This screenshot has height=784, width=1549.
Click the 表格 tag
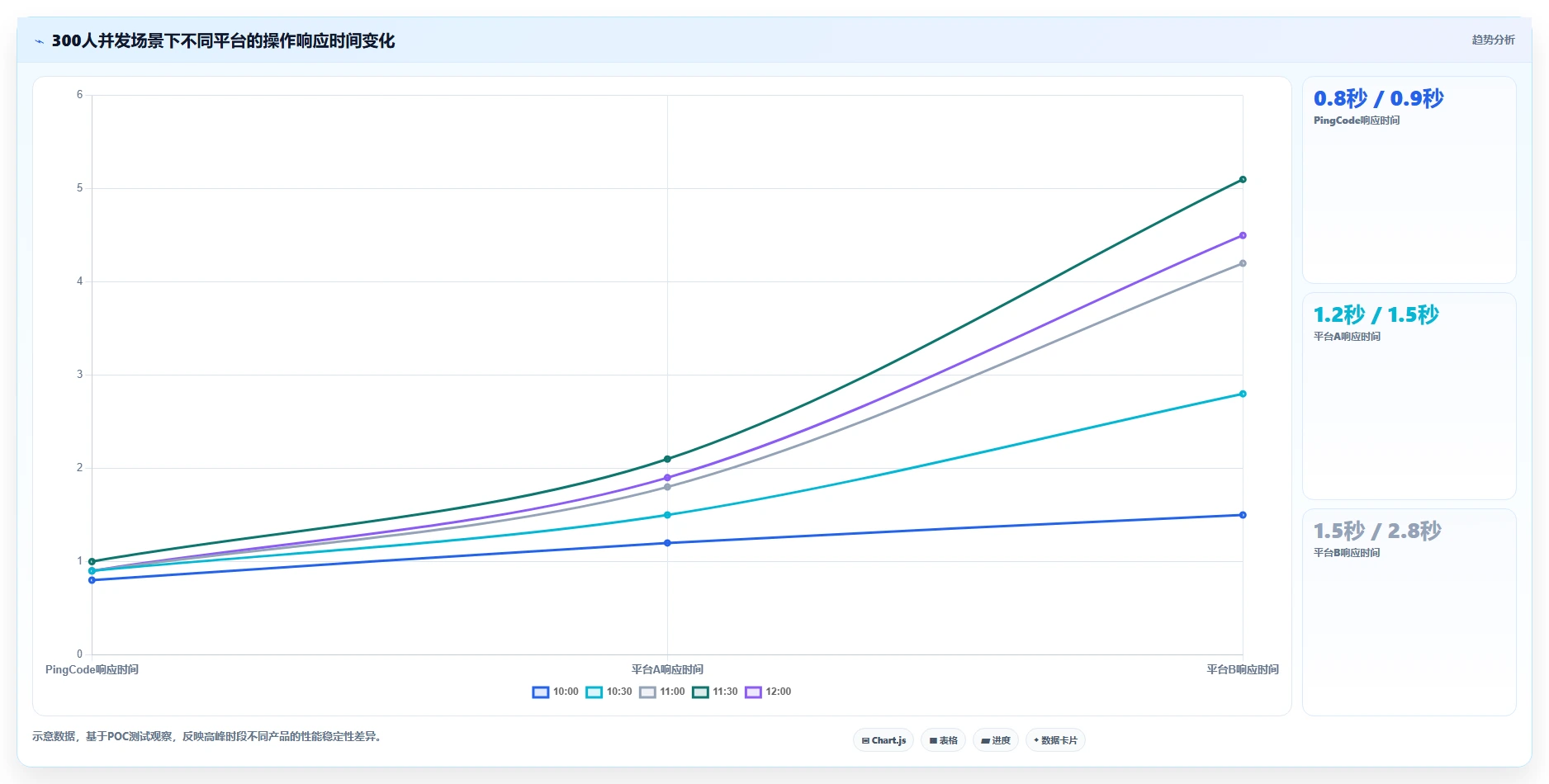tap(944, 740)
